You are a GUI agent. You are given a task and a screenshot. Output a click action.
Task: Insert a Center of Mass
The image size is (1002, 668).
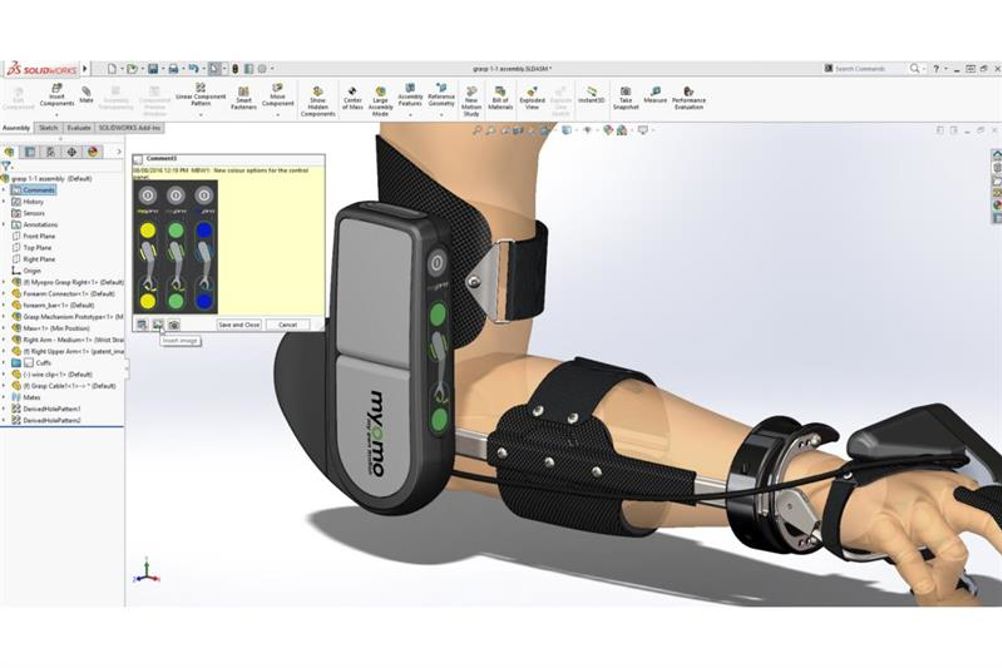353,98
